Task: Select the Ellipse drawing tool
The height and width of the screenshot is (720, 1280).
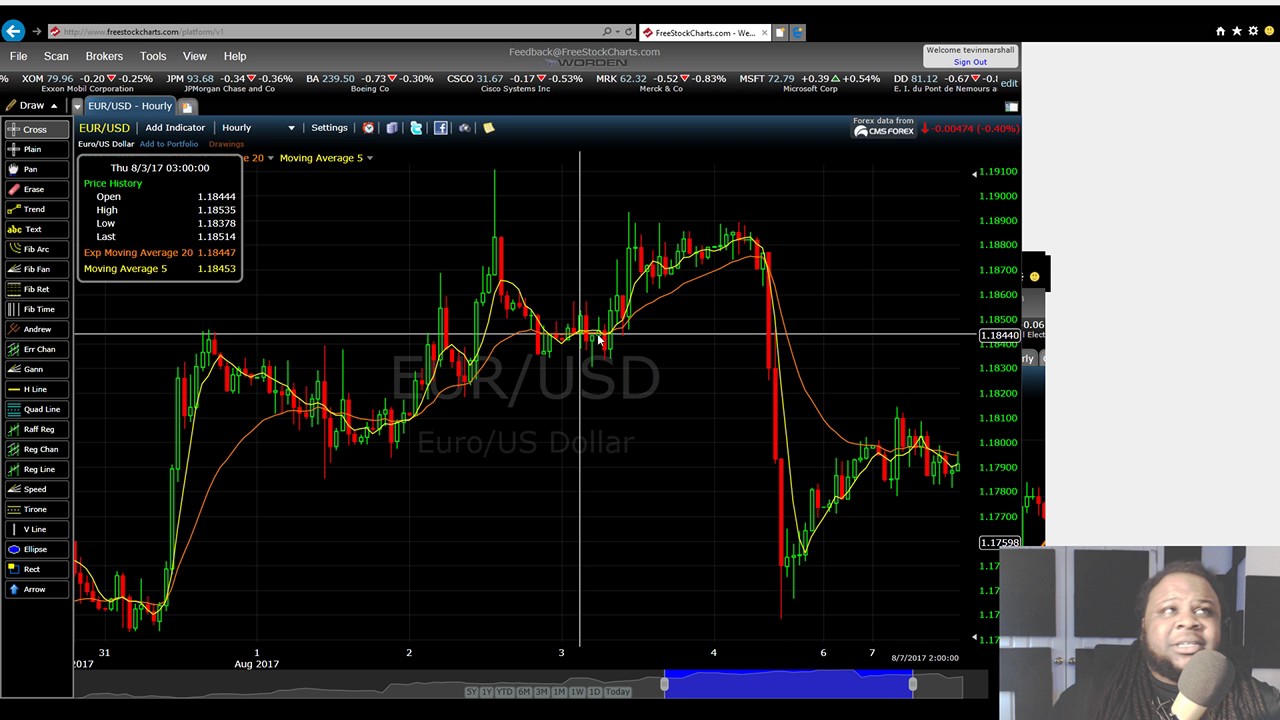Action: 36,549
